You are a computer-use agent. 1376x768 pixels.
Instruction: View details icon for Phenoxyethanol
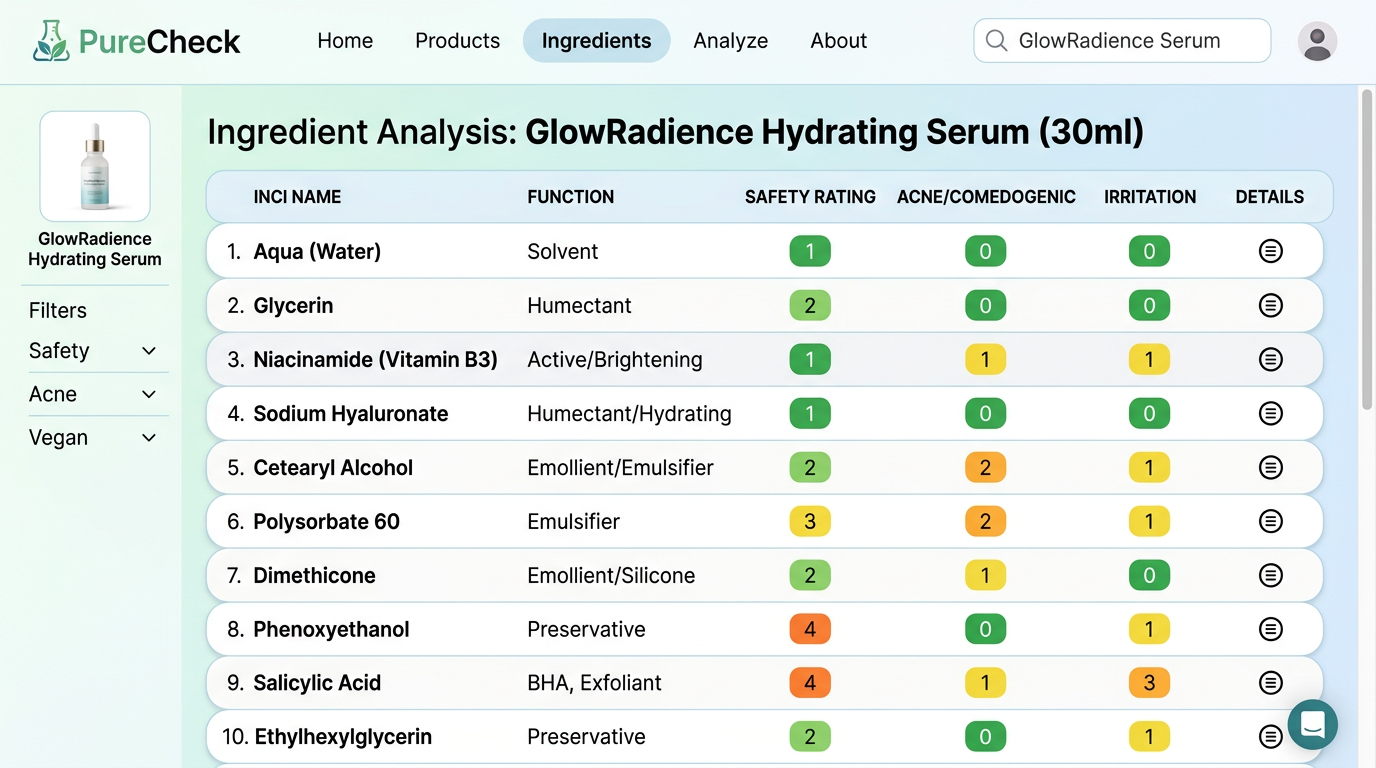(x=1270, y=629)
